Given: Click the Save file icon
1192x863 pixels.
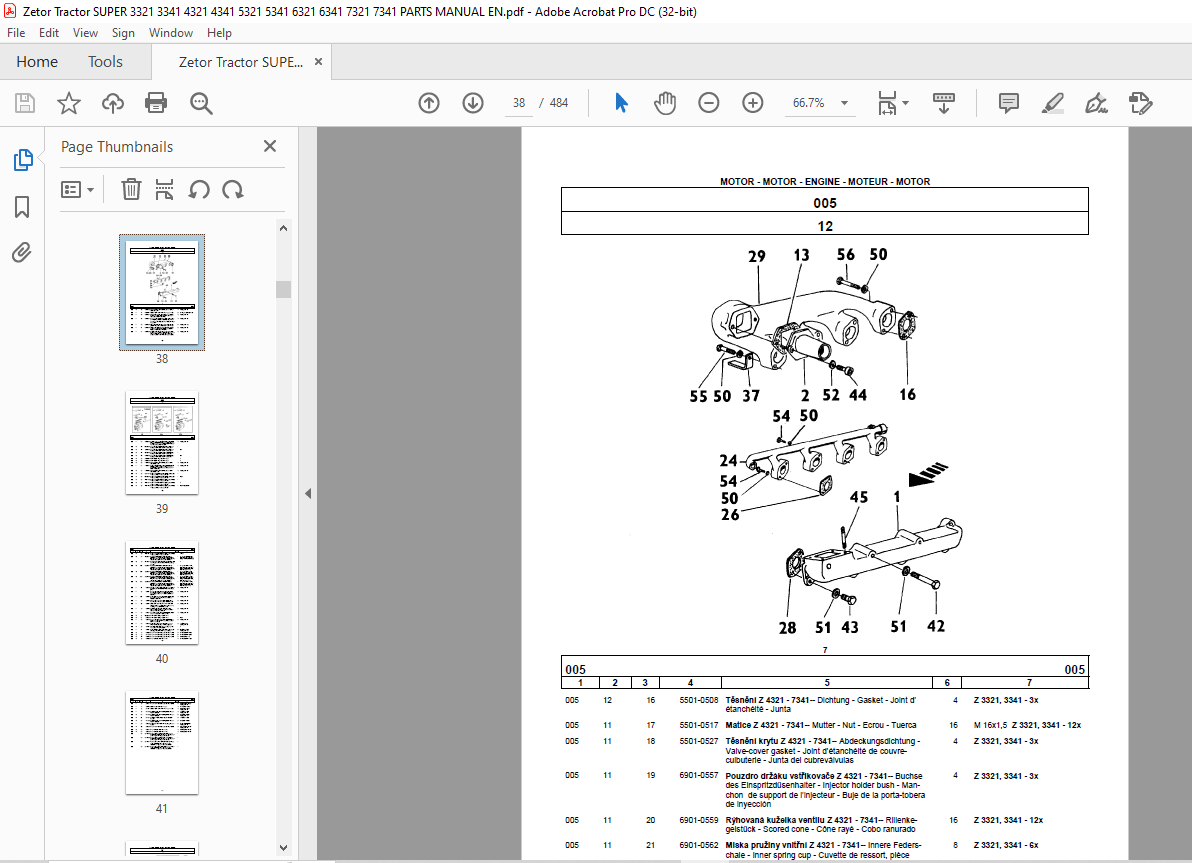Looking at the screenshot, I should (24, 103).
